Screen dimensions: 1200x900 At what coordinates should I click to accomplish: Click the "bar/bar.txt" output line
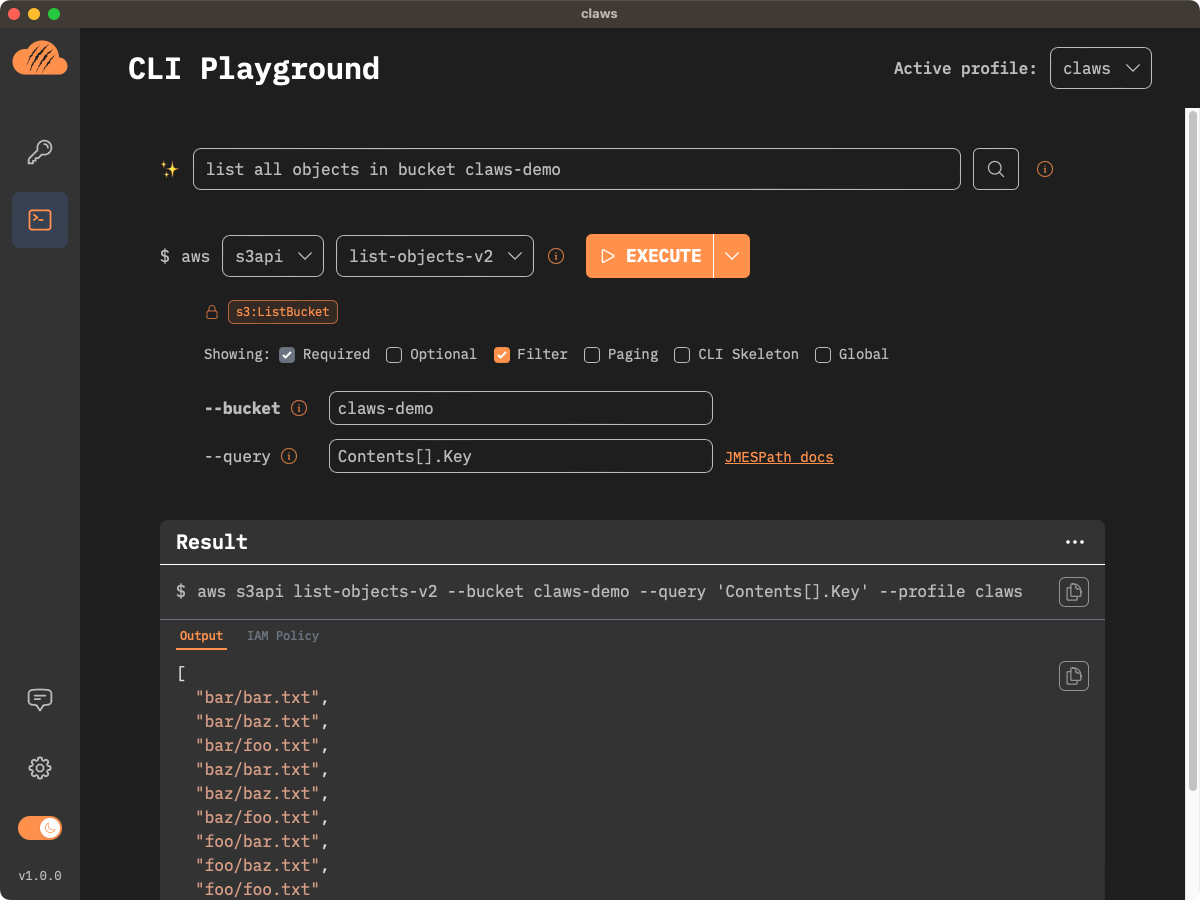coord(262,697)
